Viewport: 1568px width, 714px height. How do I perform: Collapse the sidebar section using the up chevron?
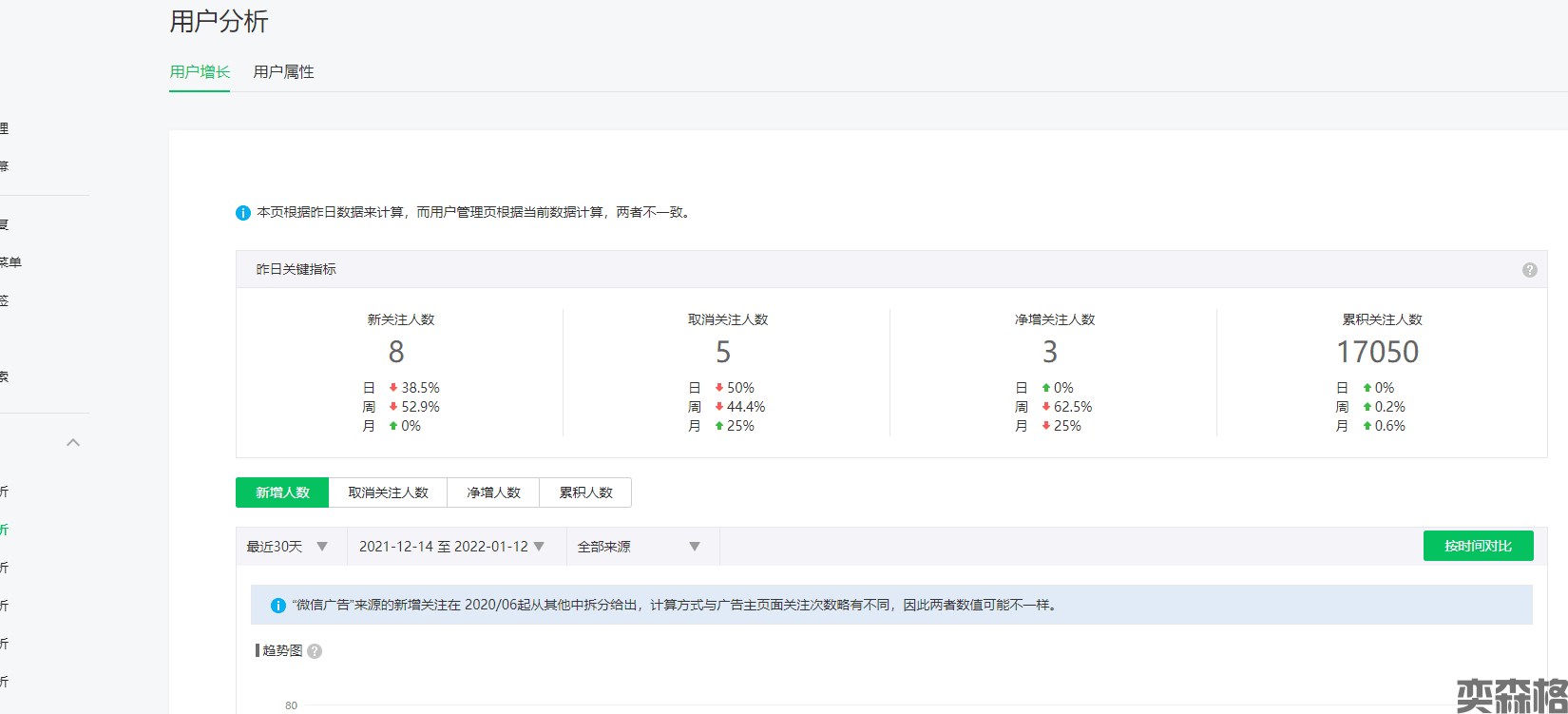pyautogui.click(x=73, y=443)
